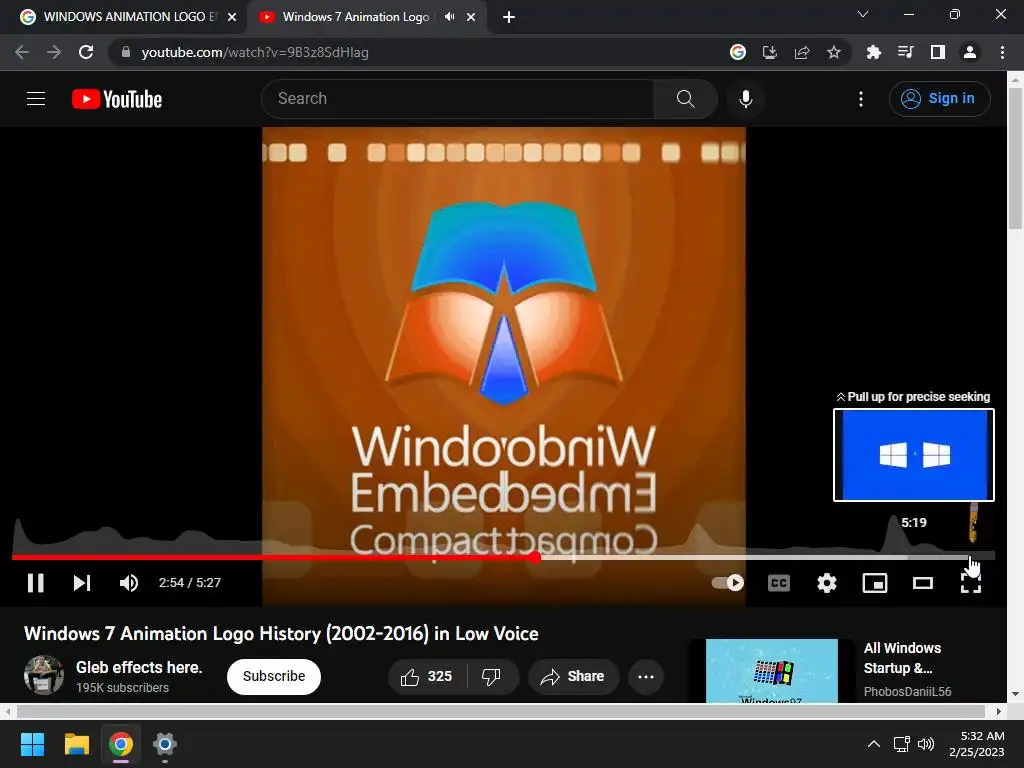
Task: Mute the tab via audio indicator
Action: (449, 17)
